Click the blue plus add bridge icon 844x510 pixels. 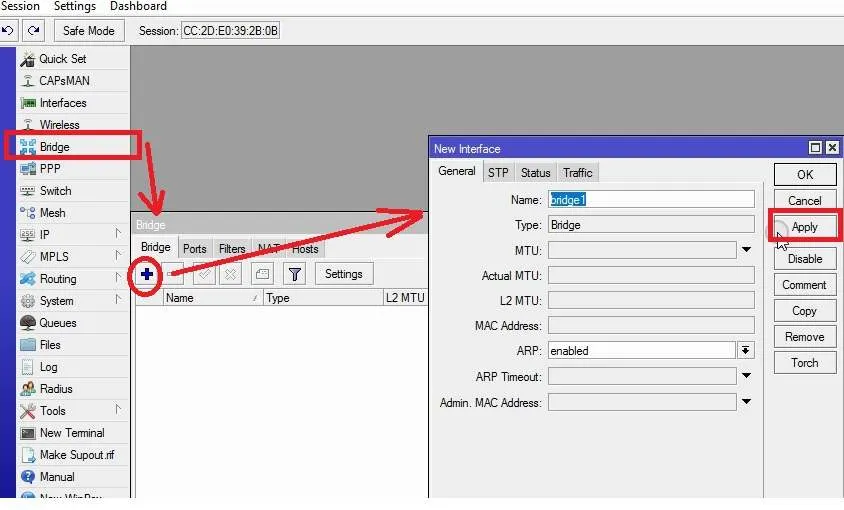(147, 273)
